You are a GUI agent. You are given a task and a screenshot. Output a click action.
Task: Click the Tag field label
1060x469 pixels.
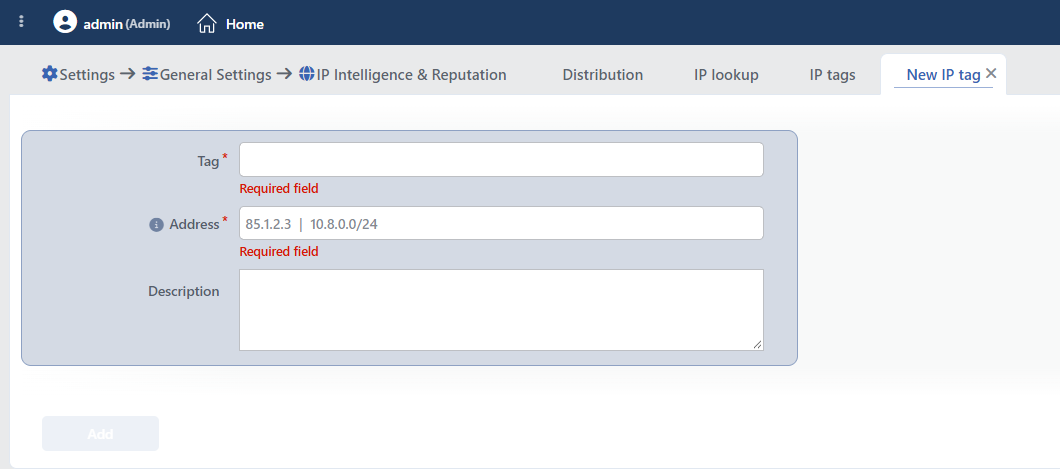[x=209, y=162]
